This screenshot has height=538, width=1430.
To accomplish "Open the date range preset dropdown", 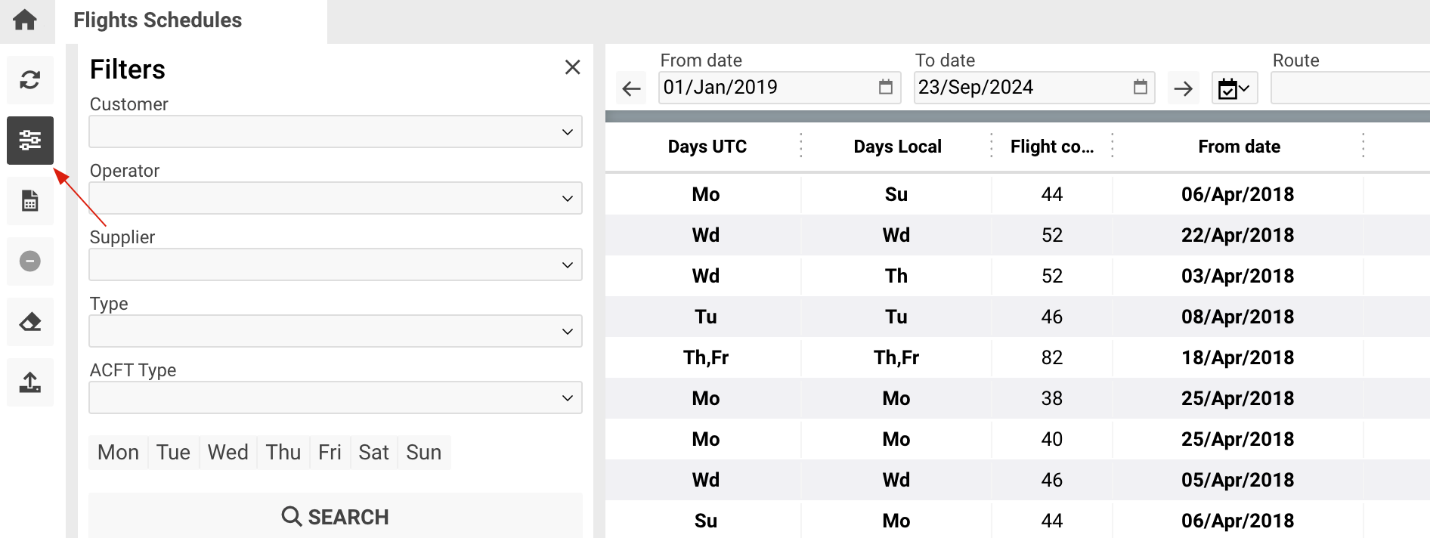I will click(1234, 89).
